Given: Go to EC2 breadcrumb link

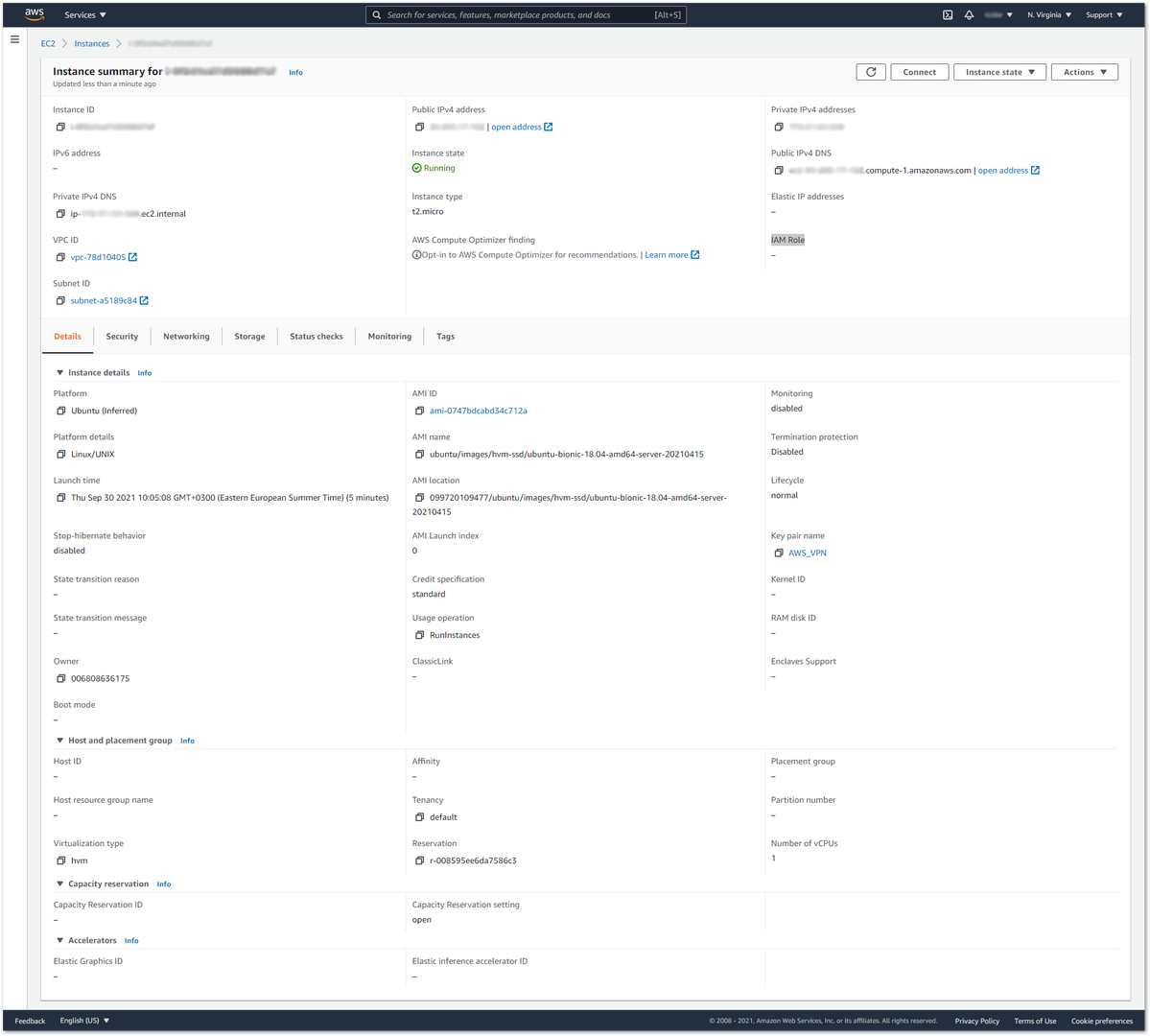Looking at the screenshot, I should pos(48,44).
